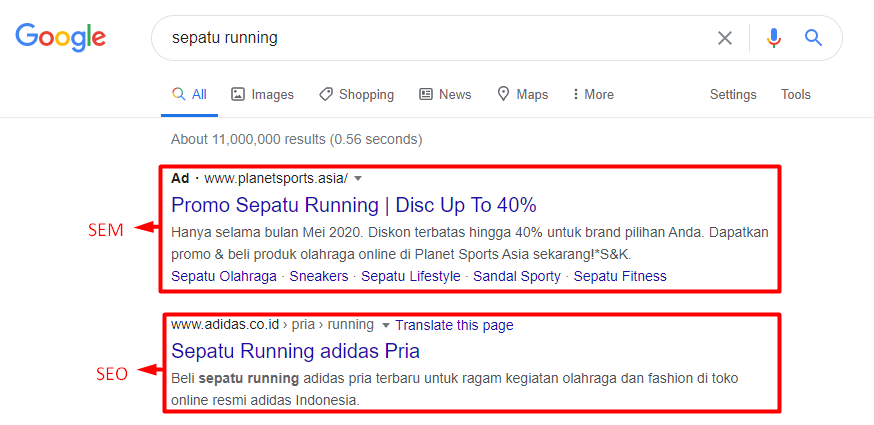Open the Sepatu Olahraga sitelink
The image size is (874, 425).
click(x=224, y=276)
